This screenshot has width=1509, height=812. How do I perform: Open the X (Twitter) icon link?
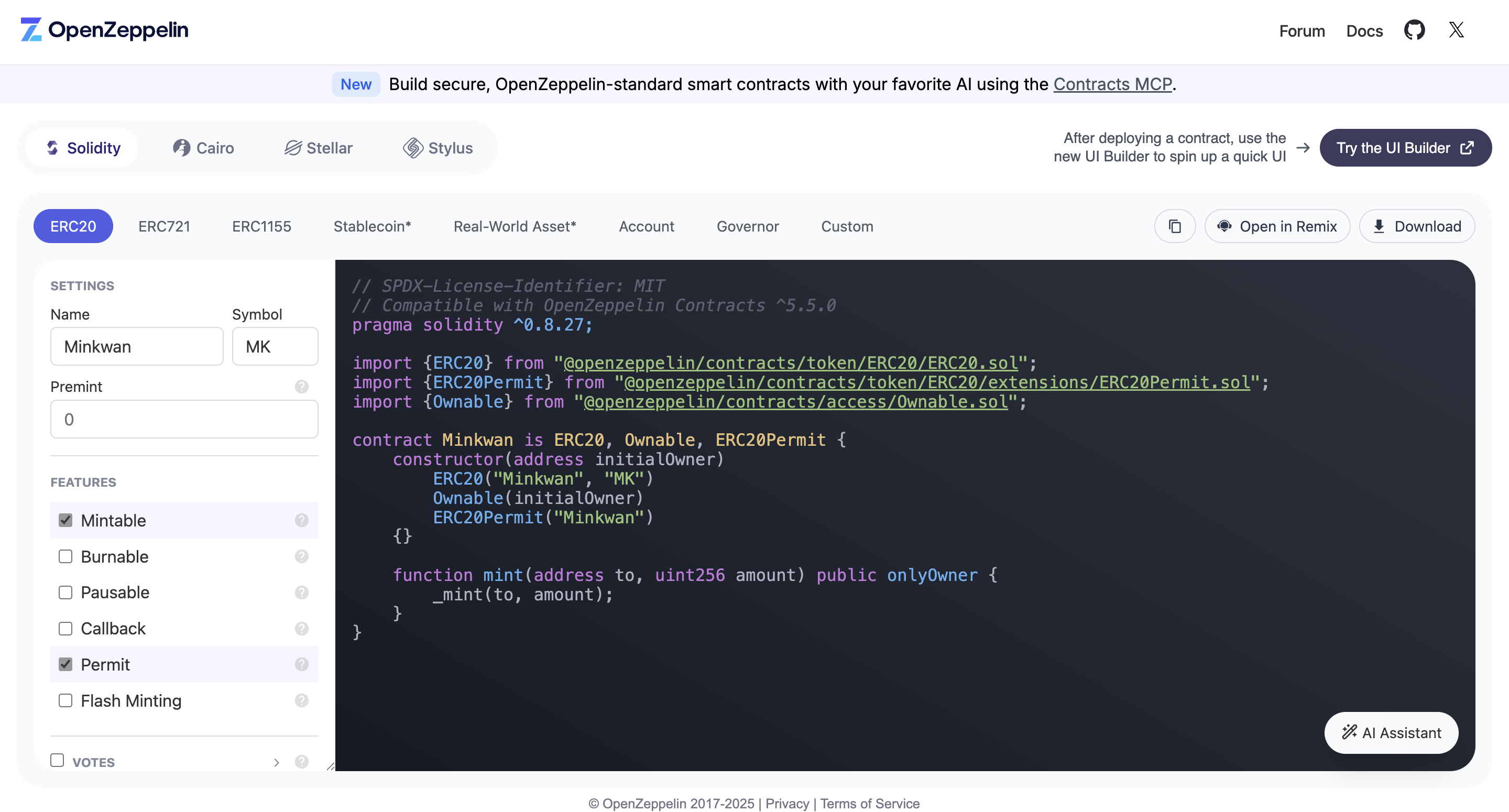pos(1456,30)
